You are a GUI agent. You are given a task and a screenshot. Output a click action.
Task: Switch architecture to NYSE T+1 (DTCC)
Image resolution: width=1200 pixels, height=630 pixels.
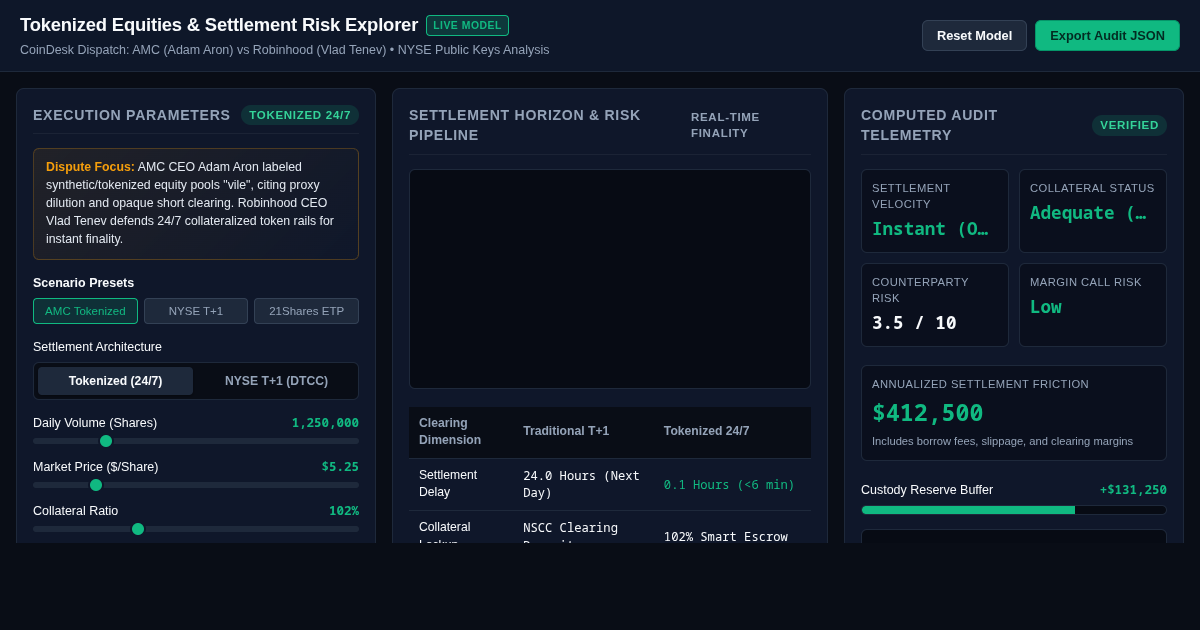click(x=276, y=381)
